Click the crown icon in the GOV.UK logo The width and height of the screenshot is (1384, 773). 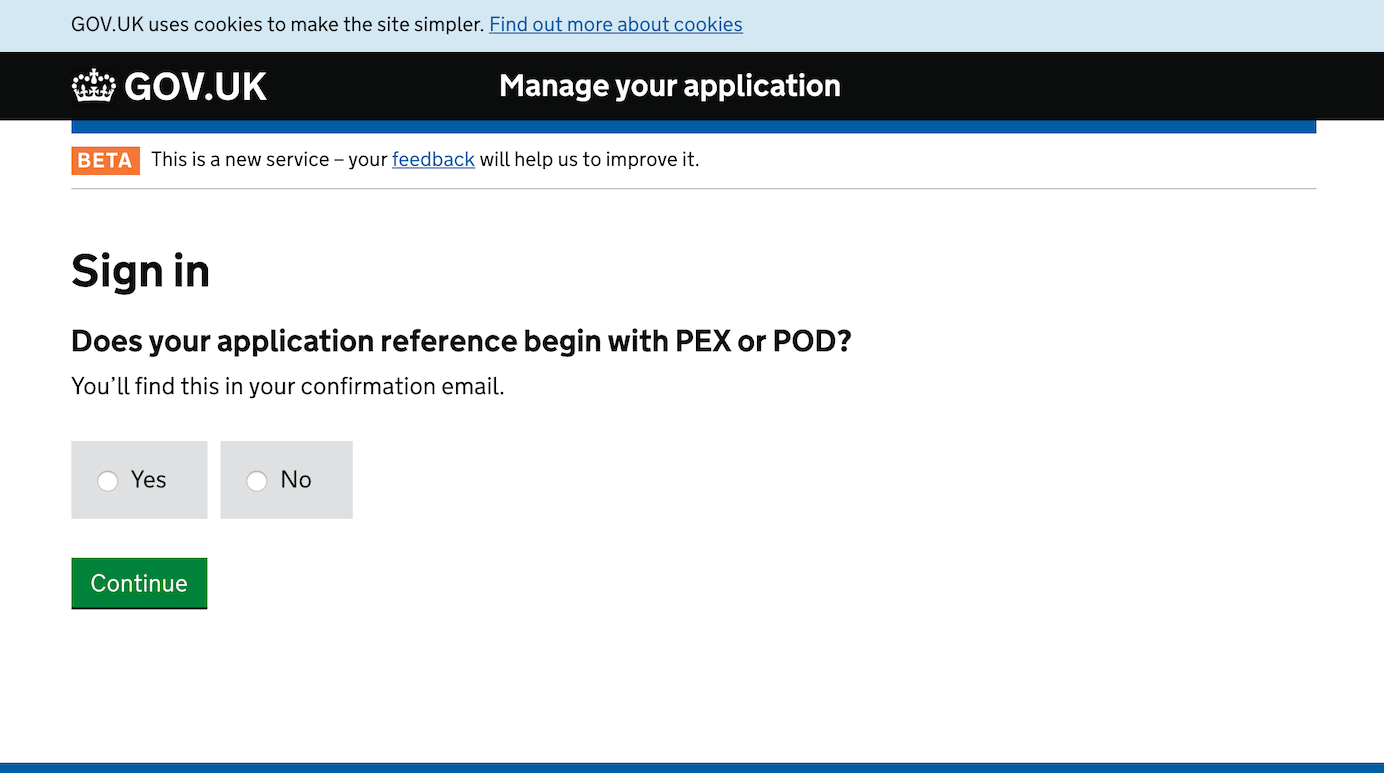(x=94, y=86)
